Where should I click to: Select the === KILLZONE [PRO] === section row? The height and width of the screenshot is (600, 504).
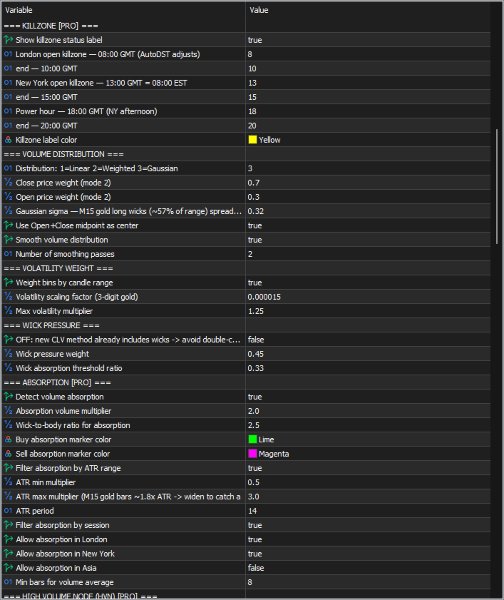(x=246, y=26)
